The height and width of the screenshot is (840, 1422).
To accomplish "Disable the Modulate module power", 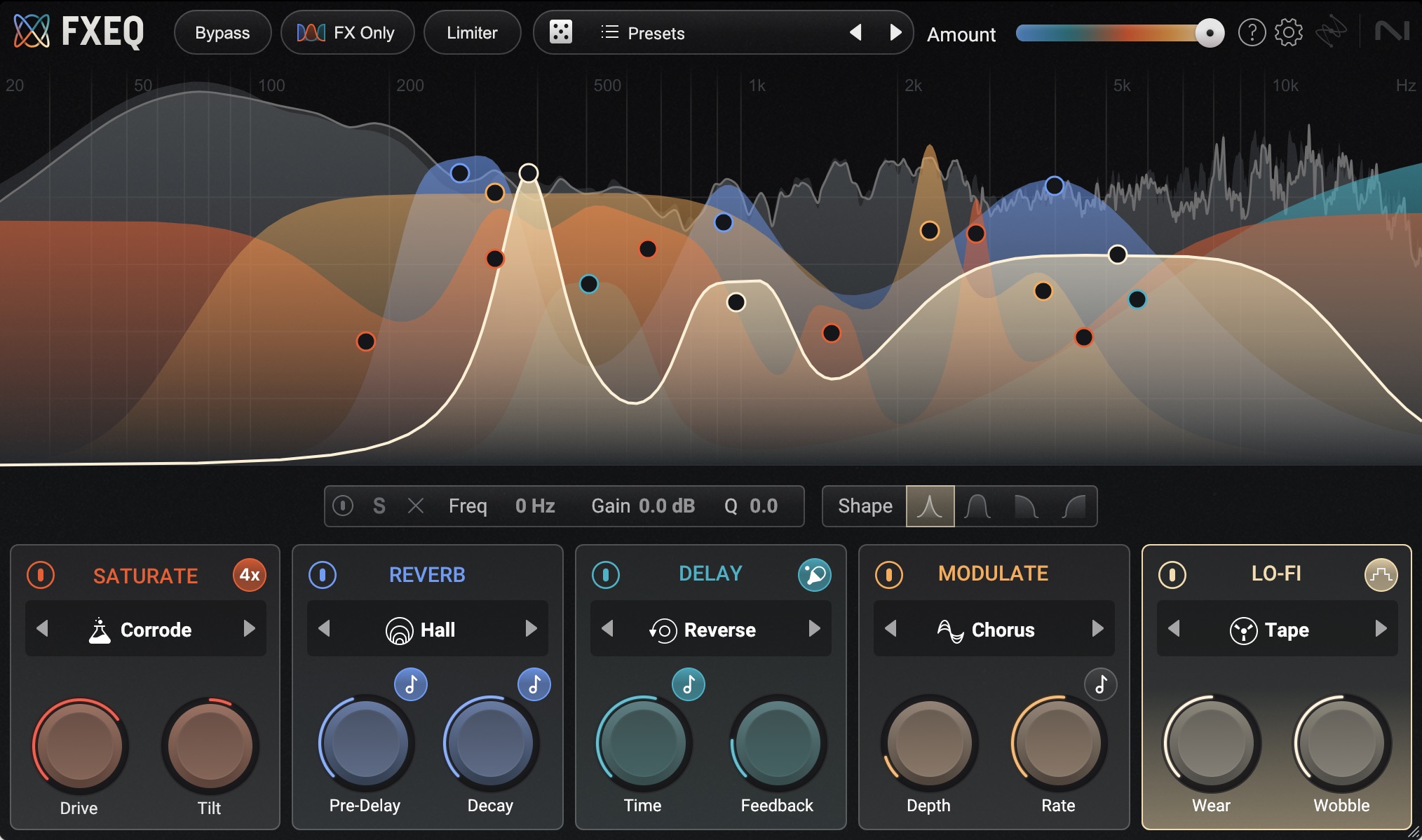I will (x=891, y=575).
